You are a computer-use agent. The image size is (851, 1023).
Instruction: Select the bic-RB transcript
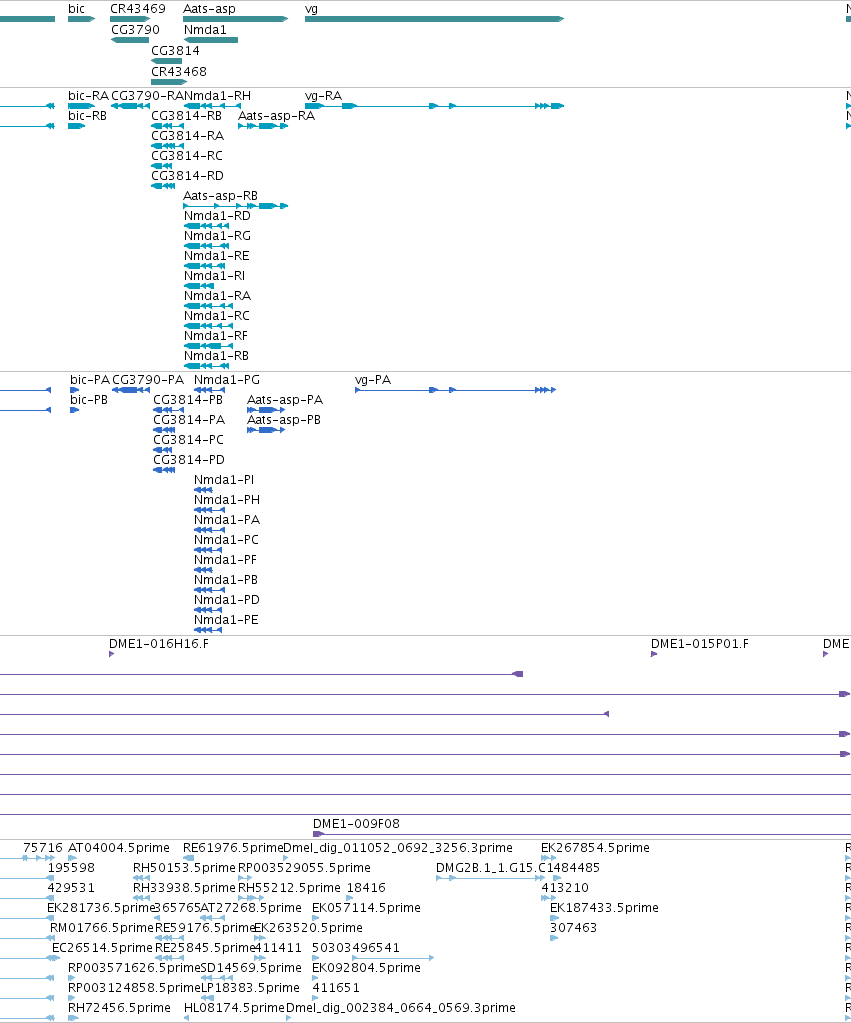(76, 126)
